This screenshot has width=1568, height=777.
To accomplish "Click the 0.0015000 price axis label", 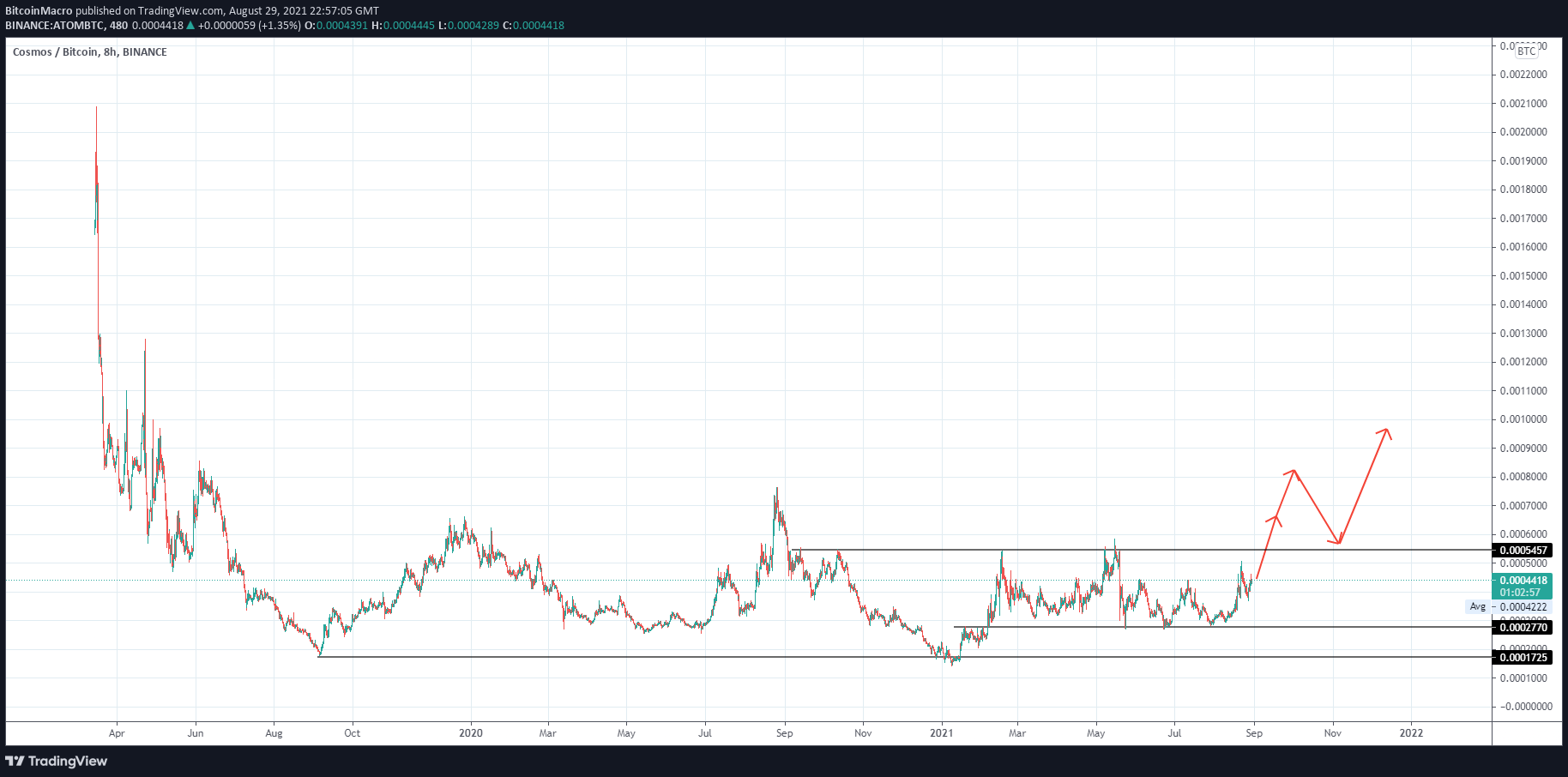I will tap(1523, 276).
